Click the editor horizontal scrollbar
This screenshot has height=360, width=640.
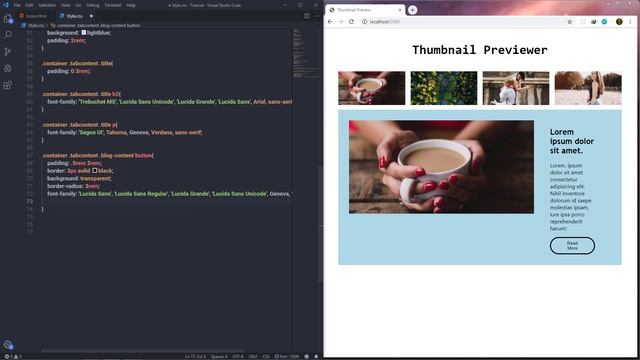[x=143, y=350]
